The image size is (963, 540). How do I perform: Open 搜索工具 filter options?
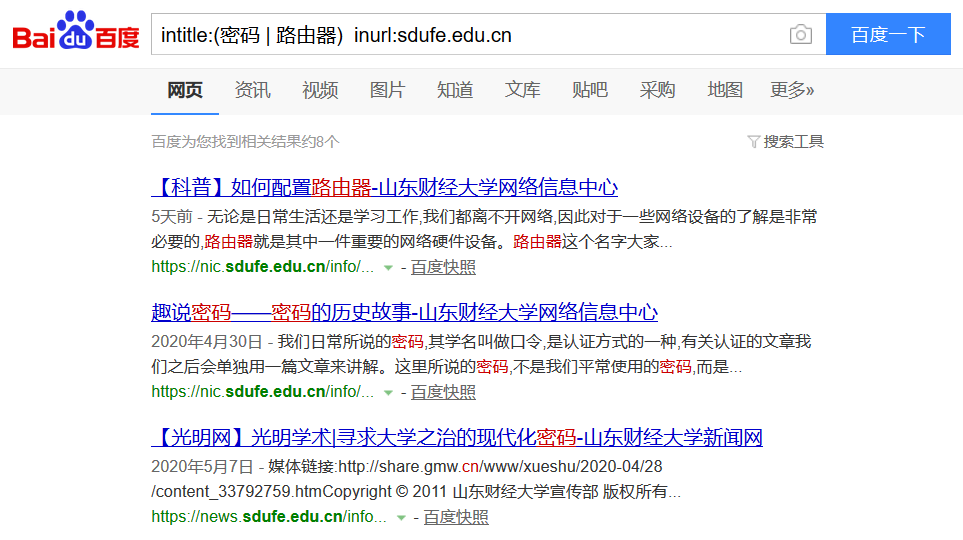point(786,142)
